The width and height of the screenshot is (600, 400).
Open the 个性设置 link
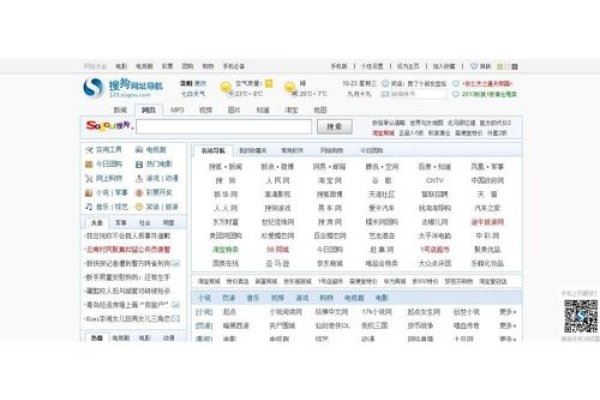click(372, 66)
